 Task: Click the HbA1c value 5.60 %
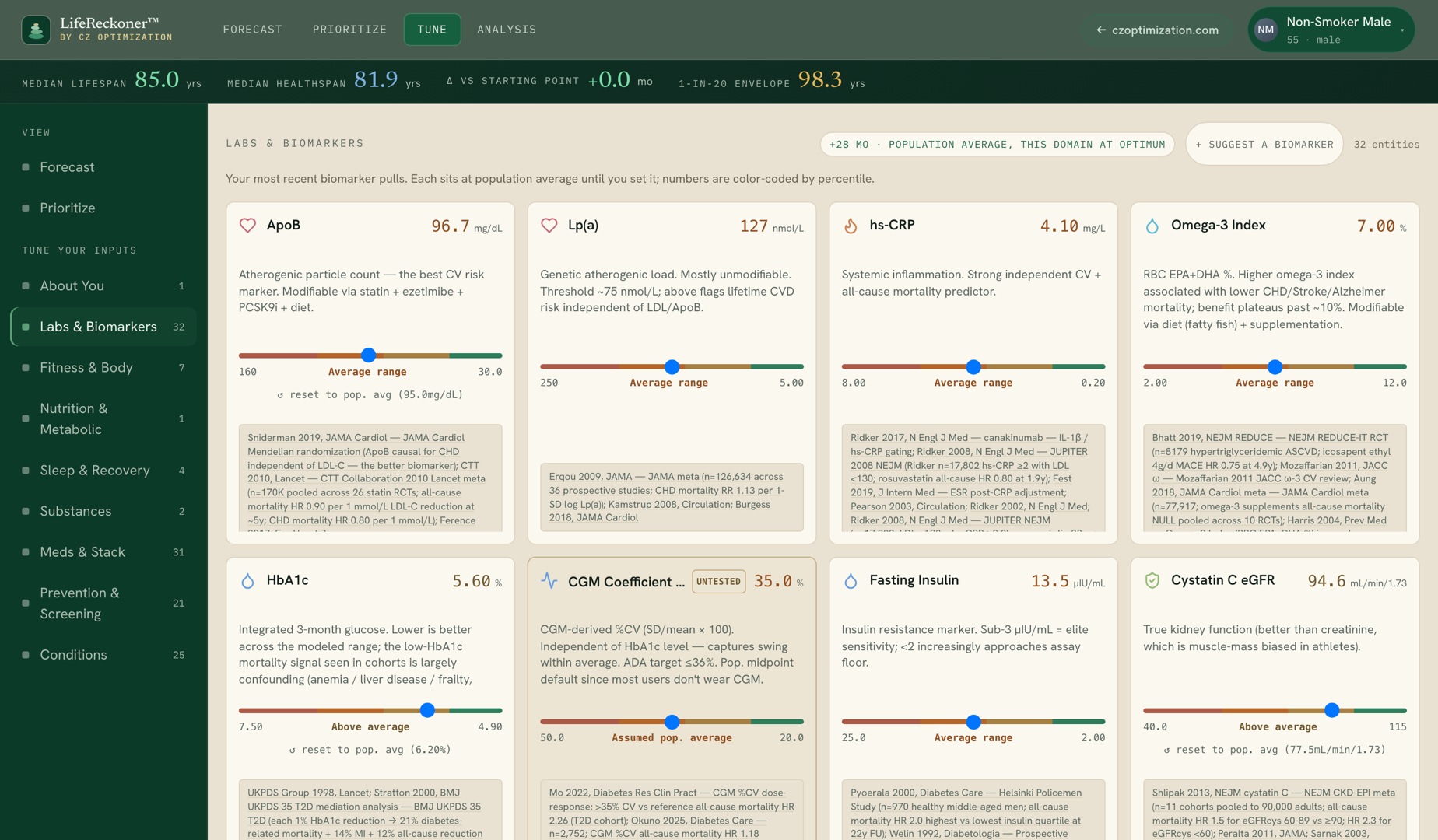[476, 582]
